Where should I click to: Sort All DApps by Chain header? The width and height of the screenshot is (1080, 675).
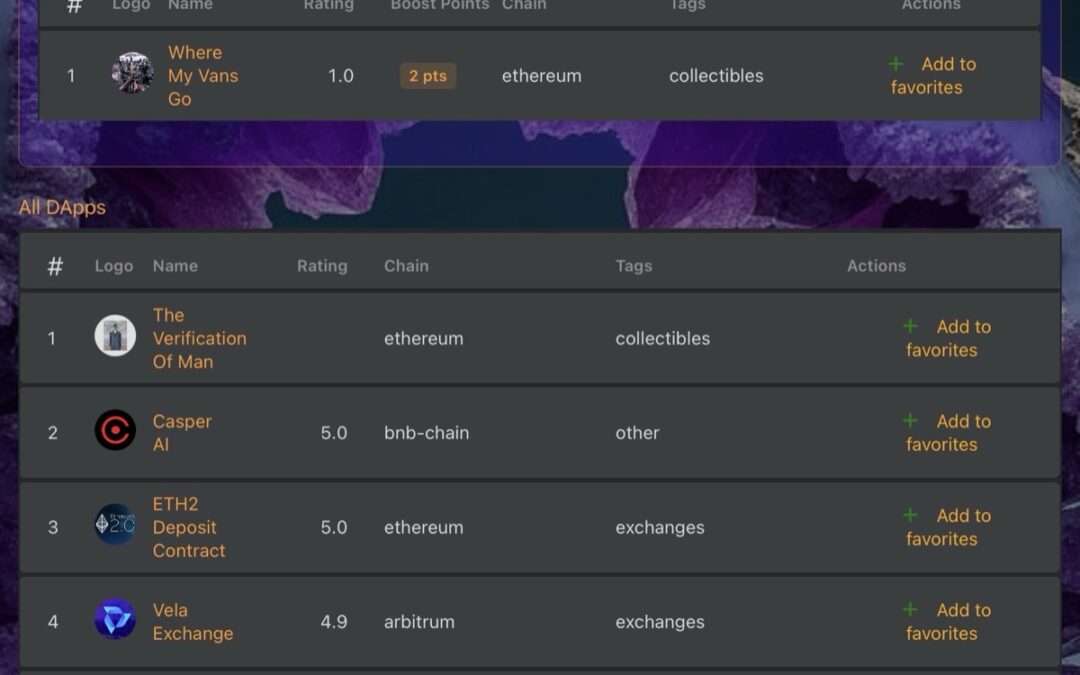pyautogui.click(x=406, y=266)
